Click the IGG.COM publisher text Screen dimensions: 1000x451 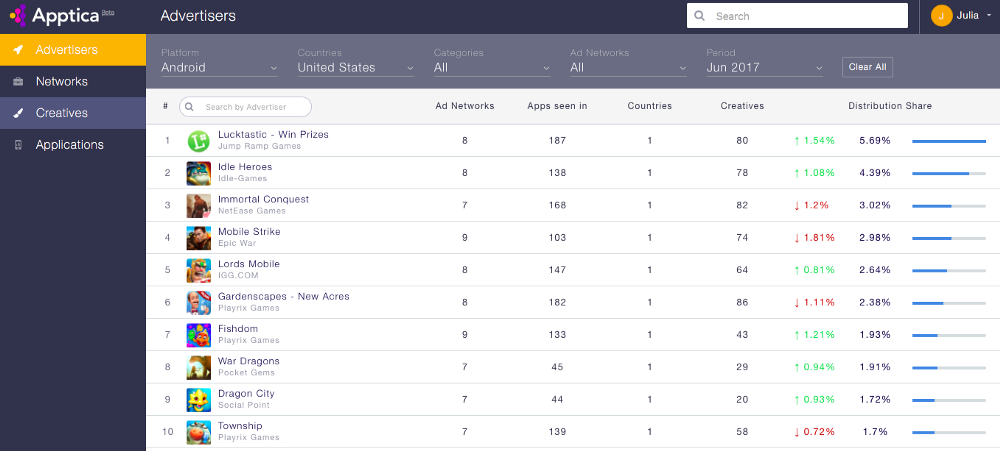pos(239,276)
